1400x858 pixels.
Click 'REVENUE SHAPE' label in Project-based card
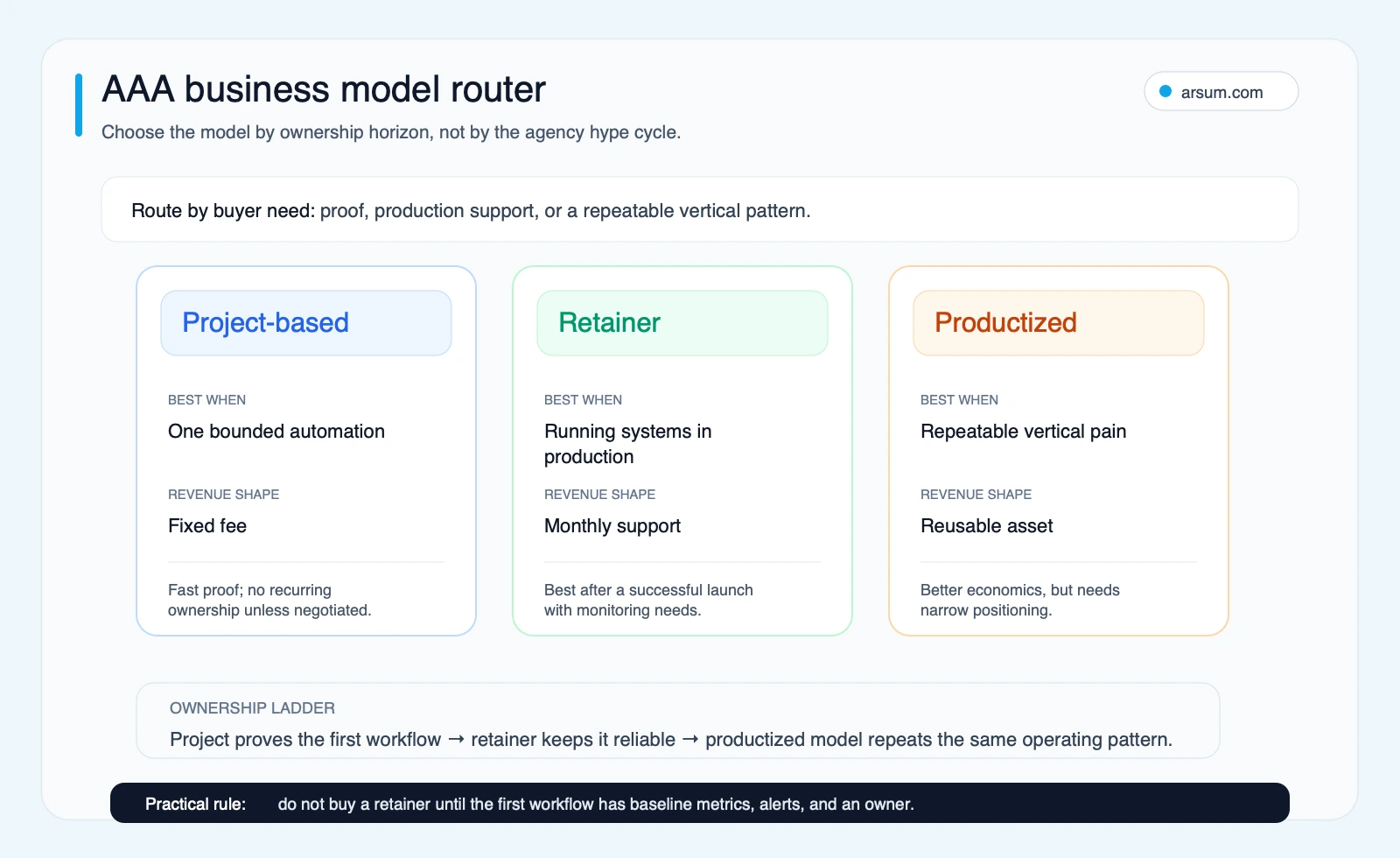click(x=223, y=495)
